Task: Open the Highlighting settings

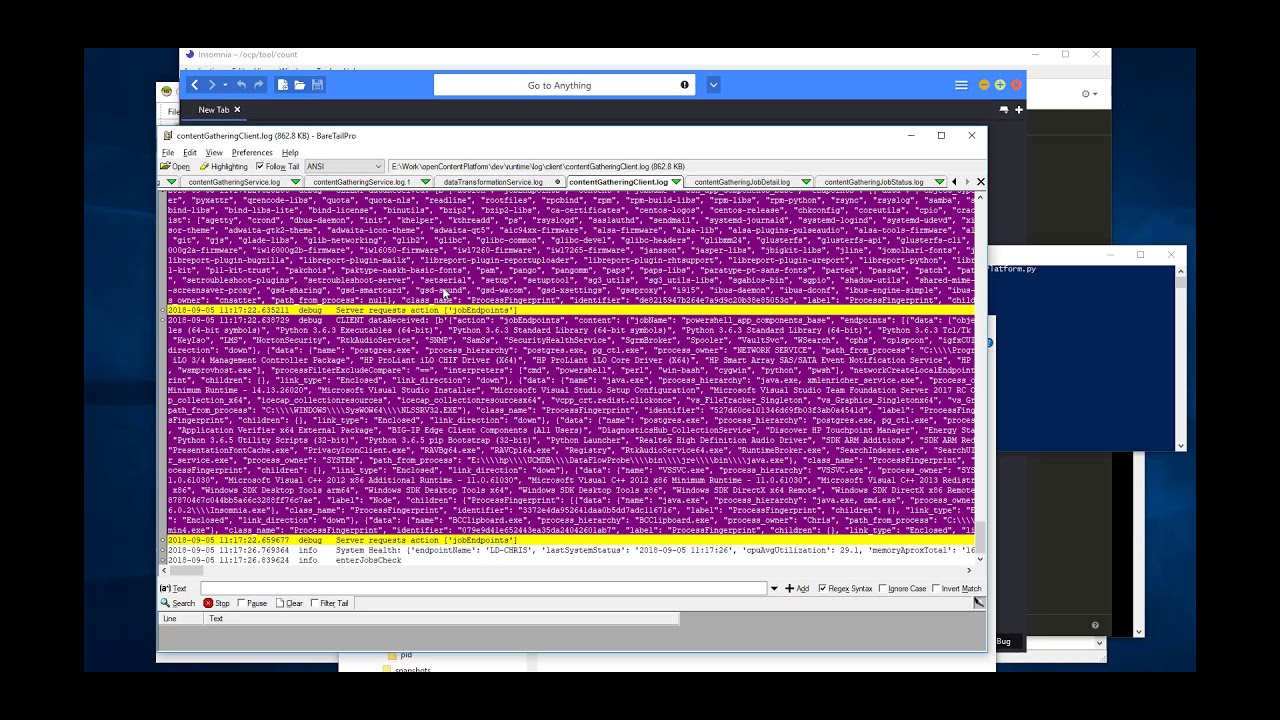Action: pyautogui.click(x=223, y=167)
